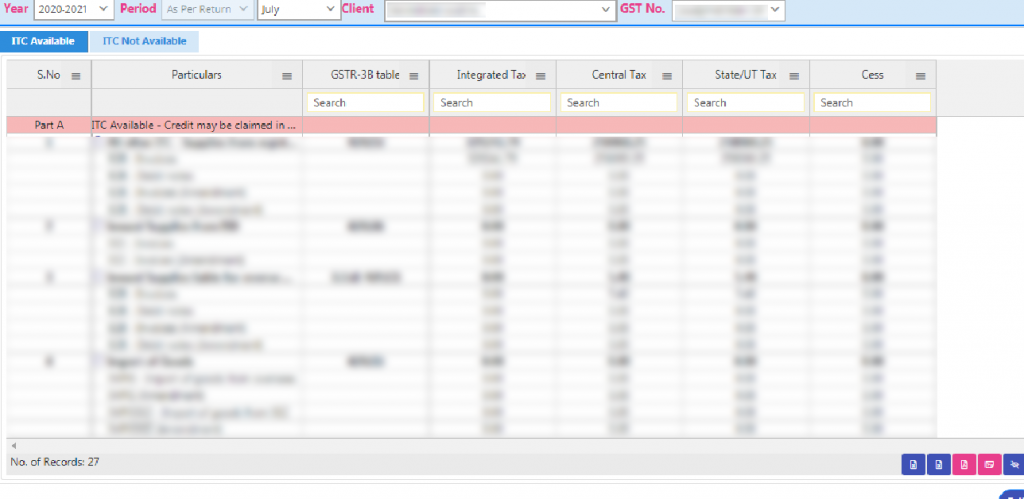Open the Integrated Tax column menu icon
This screenshot has width=1024, height=499.
pos(541,76)
